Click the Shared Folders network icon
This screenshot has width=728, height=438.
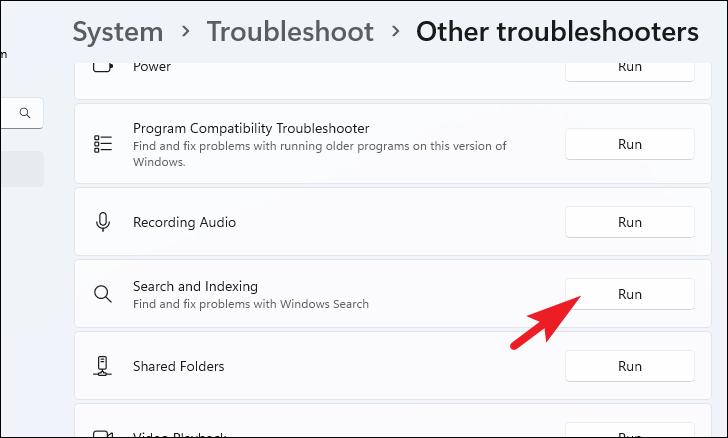click(103, 366)
